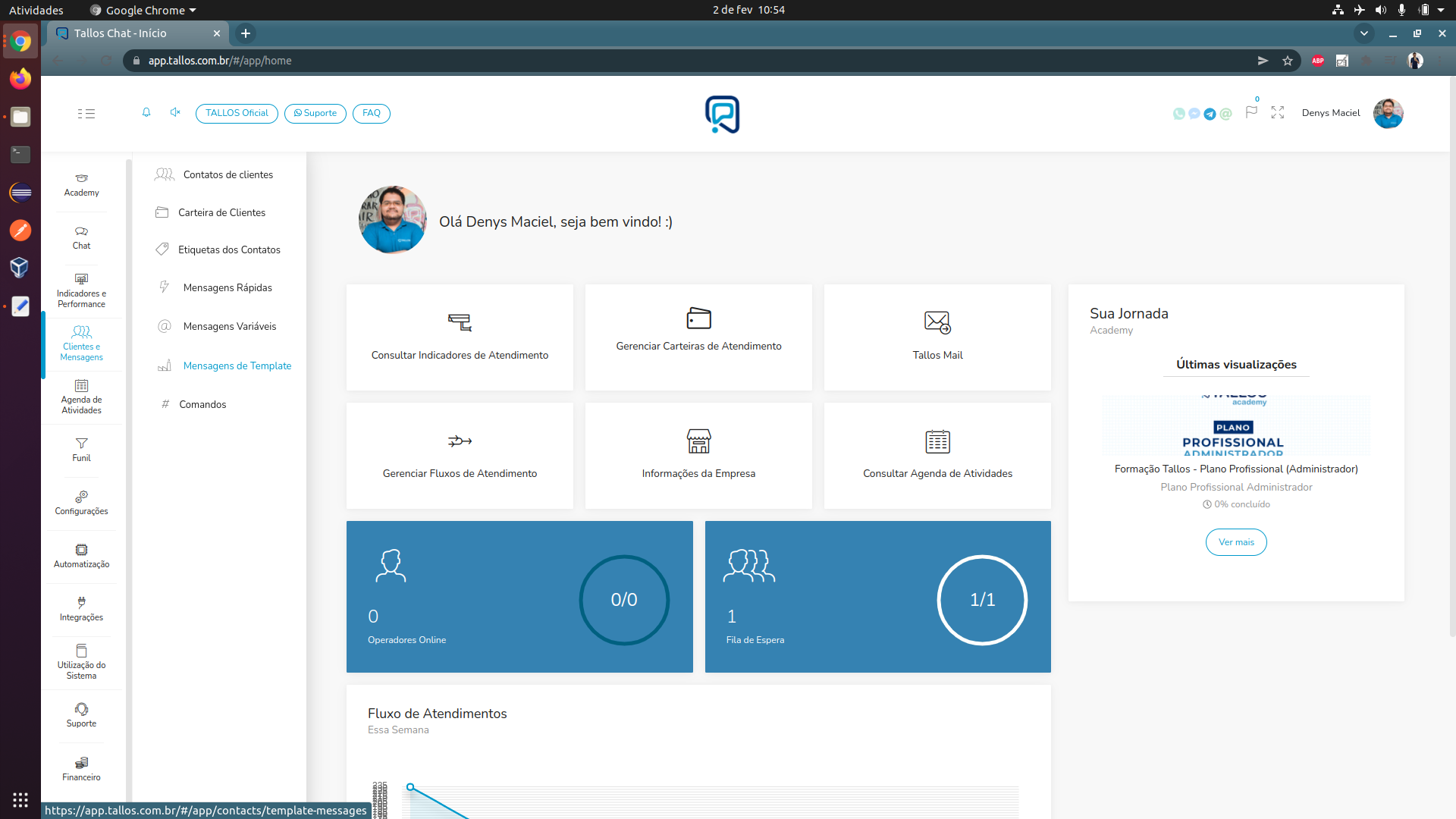The image size is (1456, 819).
Task: Toggle the mute sound icon
Action: point(175,113)
